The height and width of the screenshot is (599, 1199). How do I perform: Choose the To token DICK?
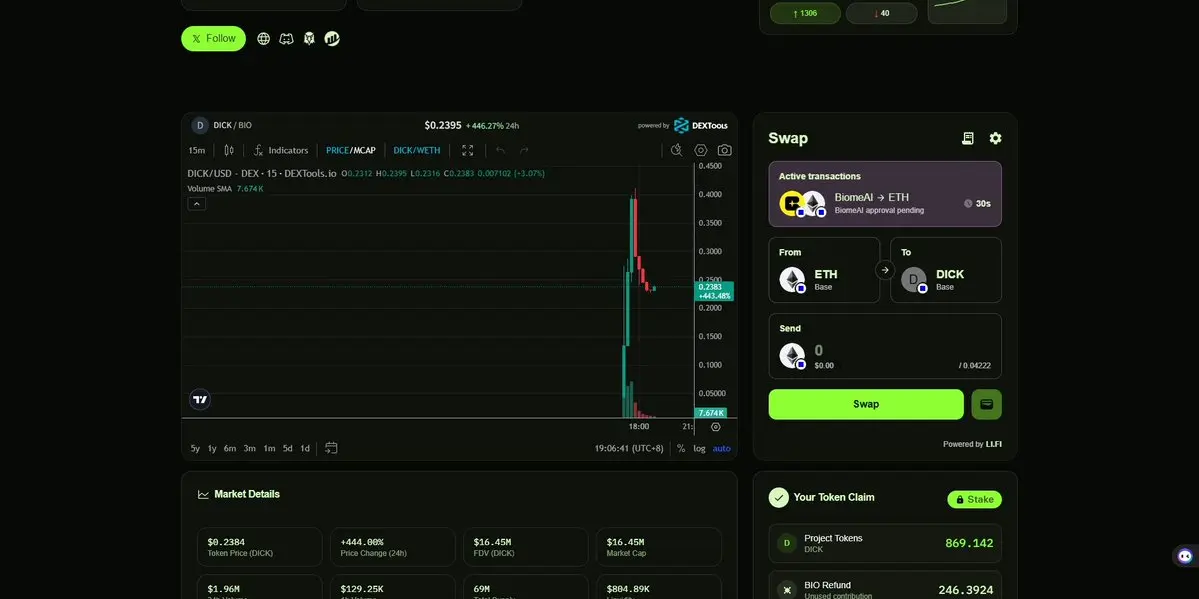946,270
